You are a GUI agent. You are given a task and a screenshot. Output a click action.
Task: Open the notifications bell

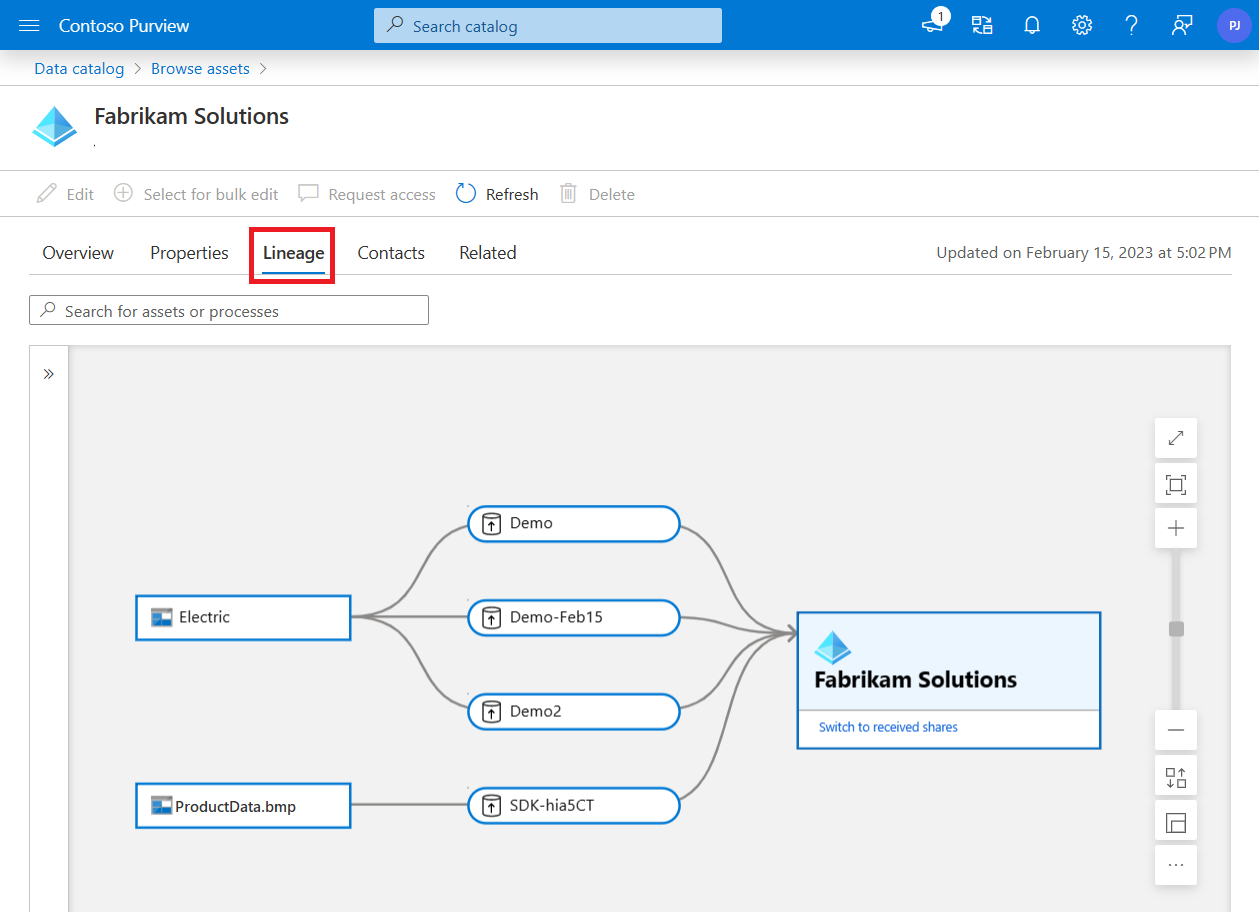[x=1032, y=25]
